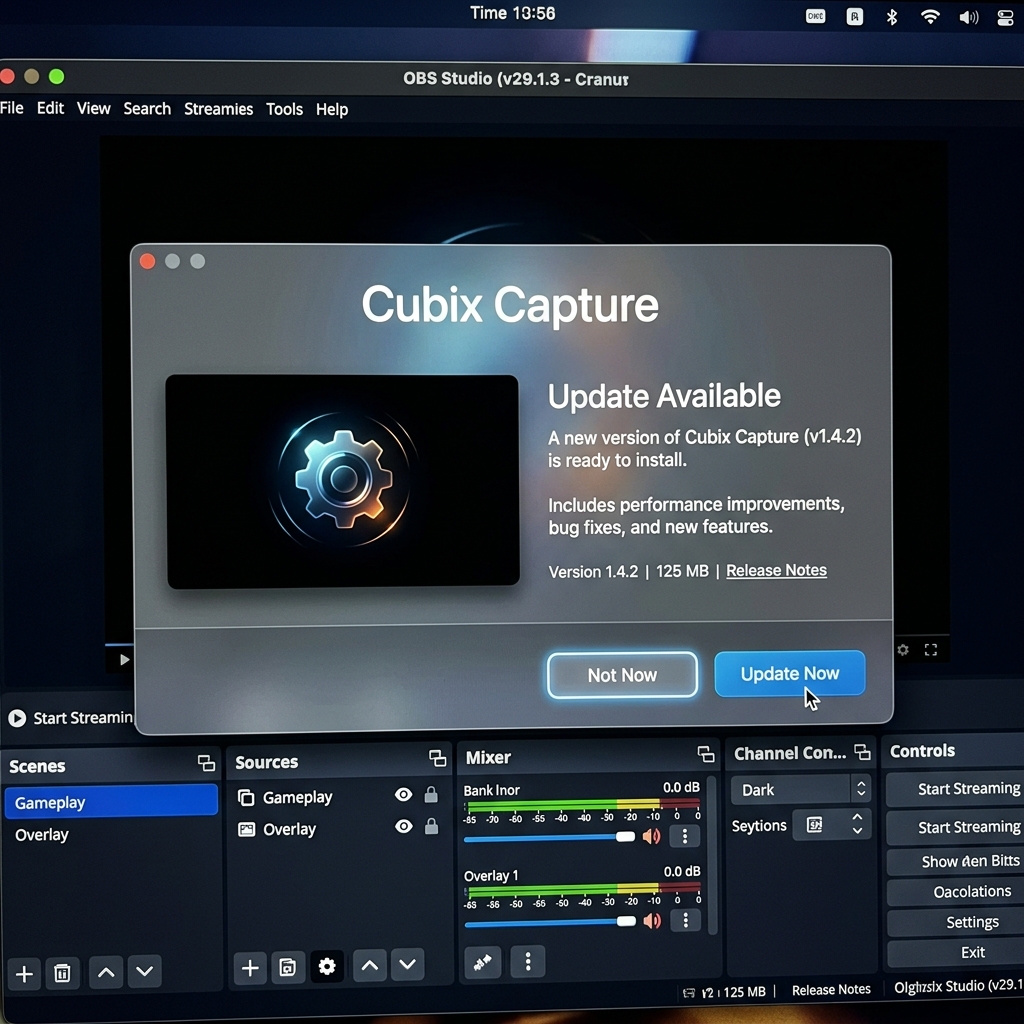
Task: Move source up with arrow icon
Action: pyautogui.click(x=370, y=965)
